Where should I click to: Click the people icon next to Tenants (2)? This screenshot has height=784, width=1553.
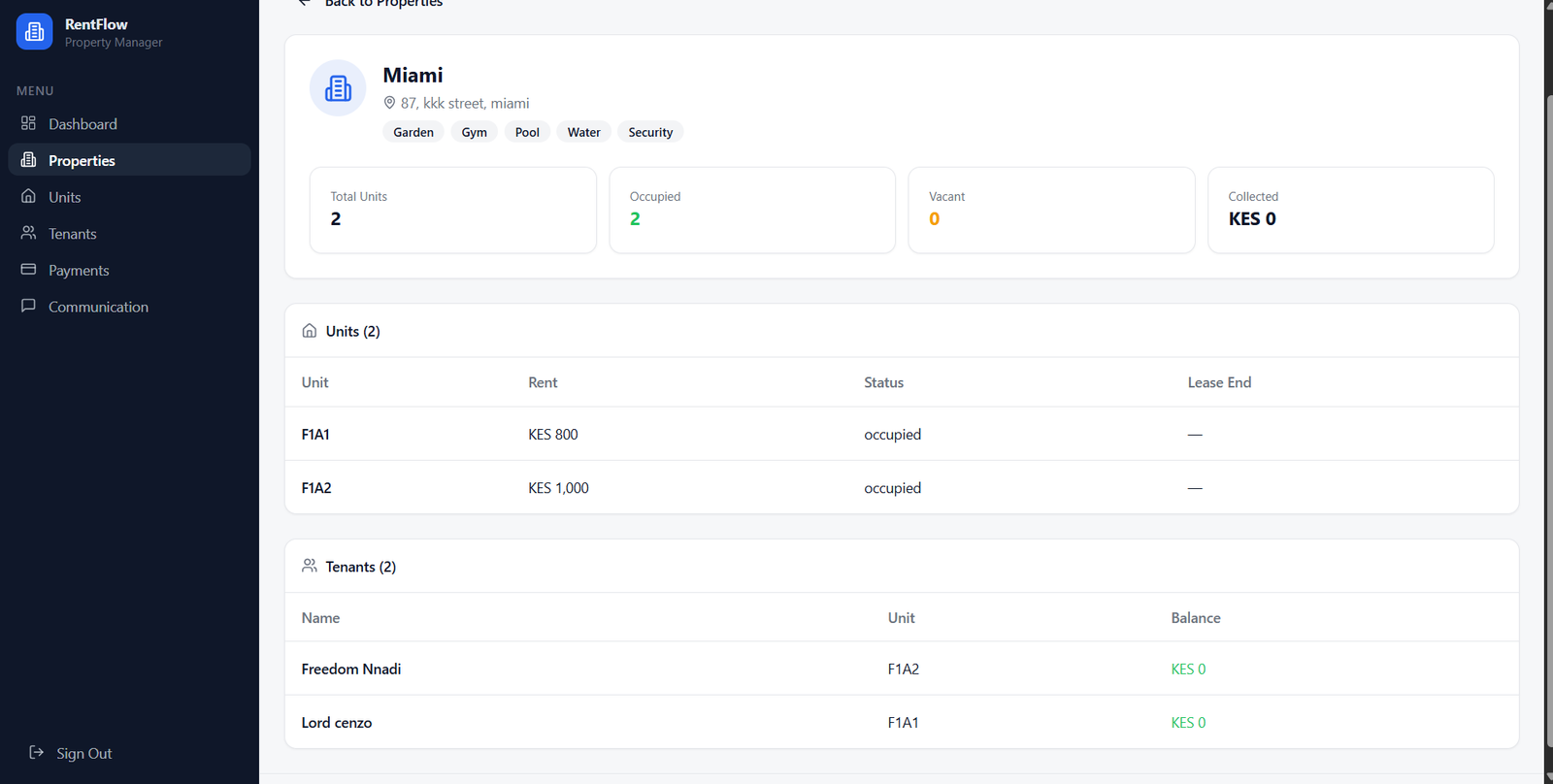310,566
